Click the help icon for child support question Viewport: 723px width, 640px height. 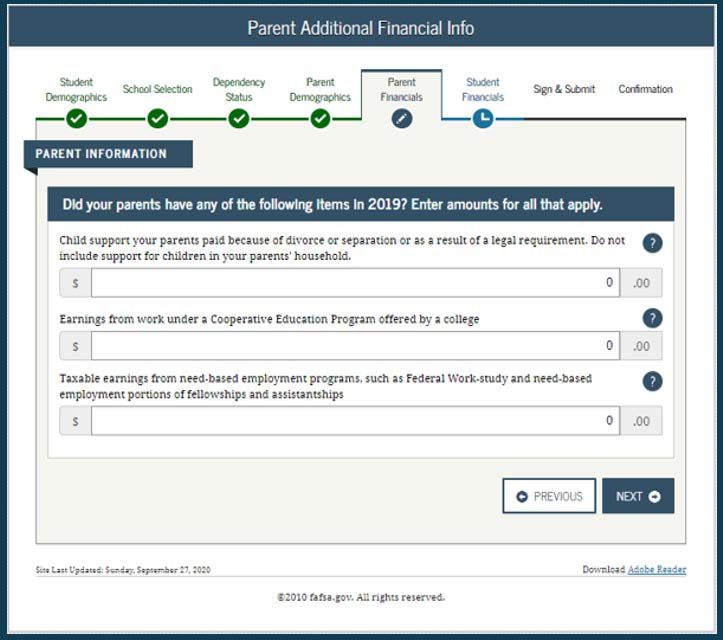coord(652,243)
